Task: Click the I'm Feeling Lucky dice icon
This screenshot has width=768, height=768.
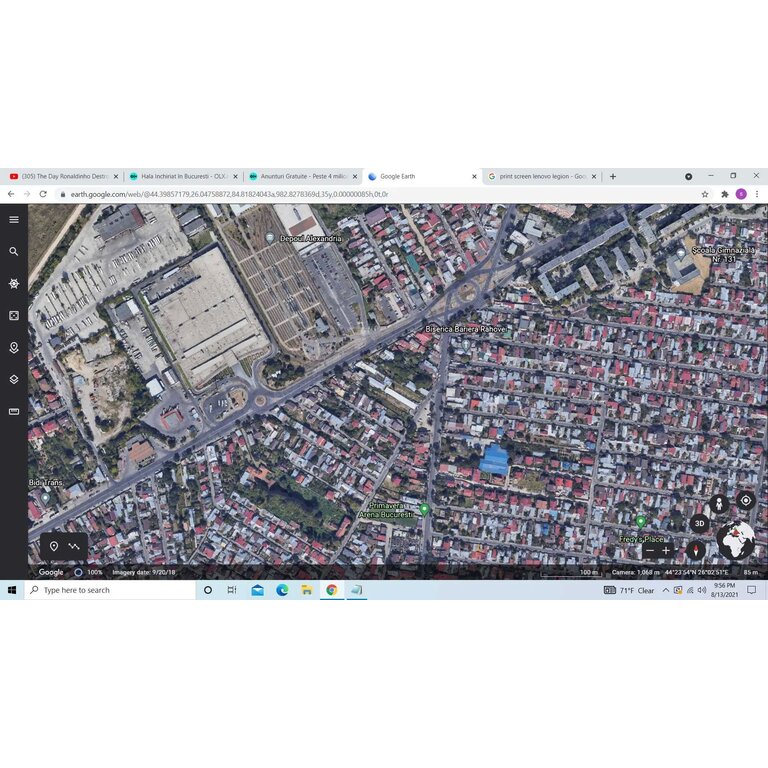Action: 14,316
